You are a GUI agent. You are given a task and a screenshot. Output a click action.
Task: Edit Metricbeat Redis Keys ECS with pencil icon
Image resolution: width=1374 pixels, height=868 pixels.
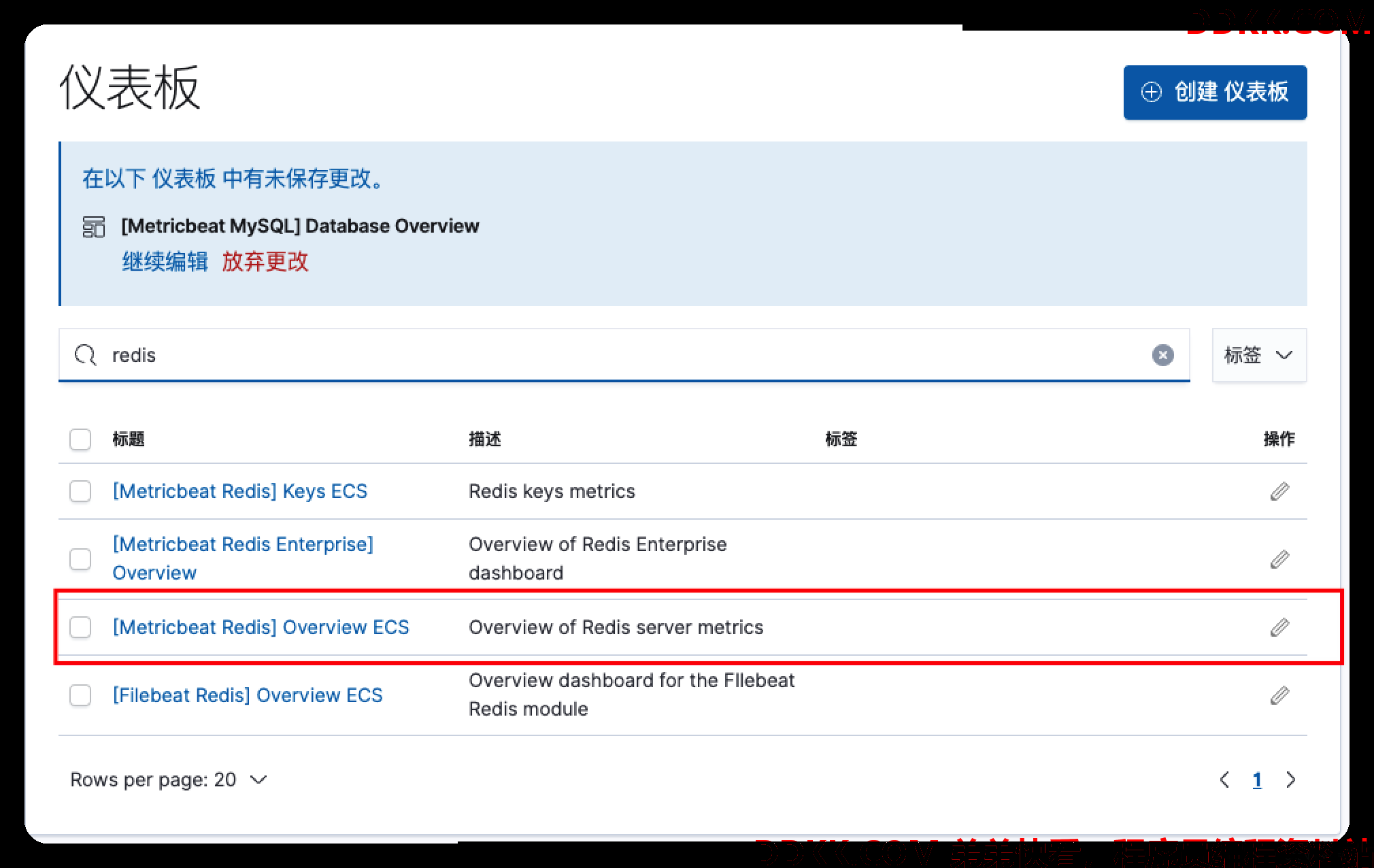1279,491
